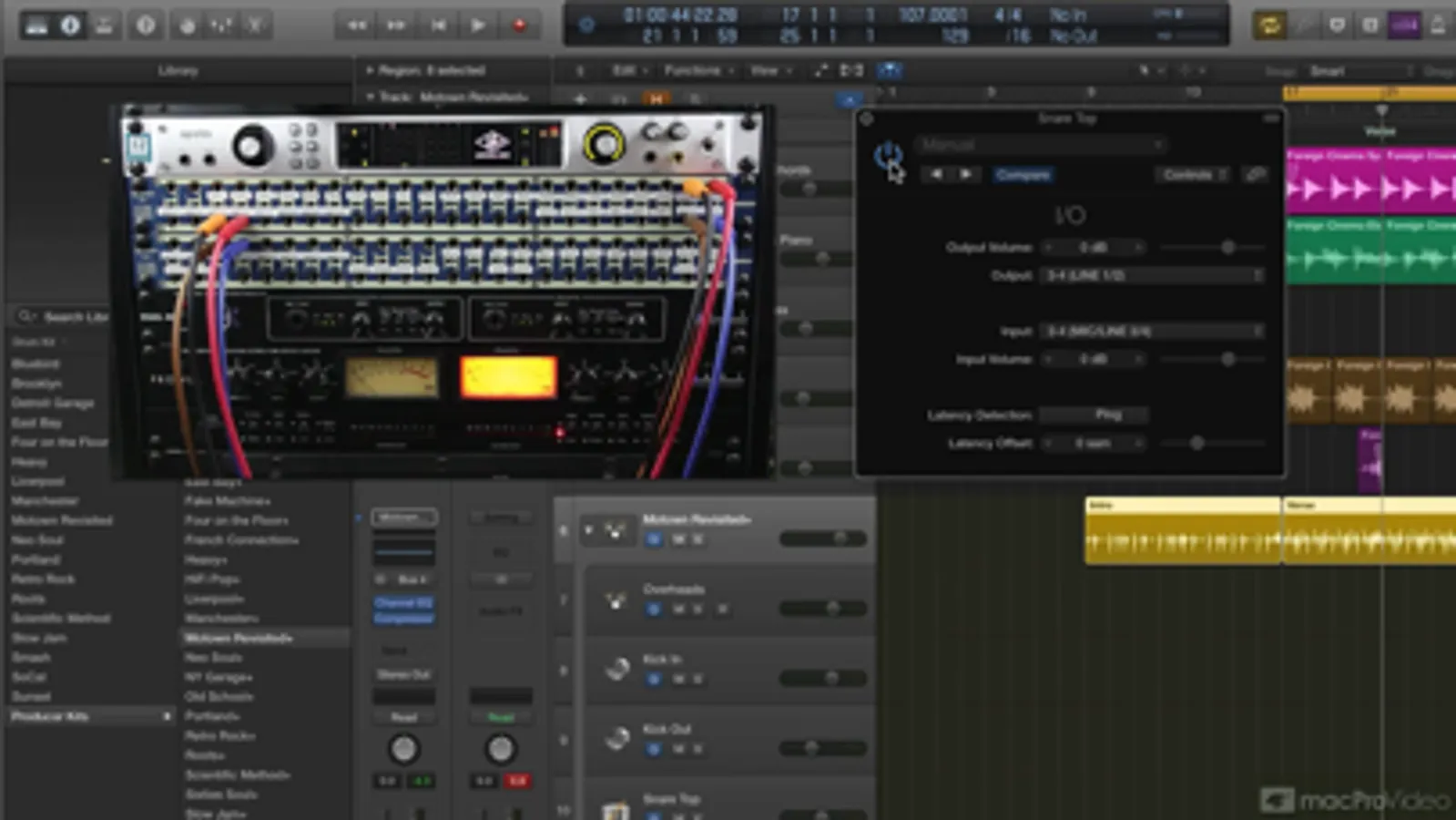Toggle the Library button in the control bar
This screenshot has width=1456, height=820.
[36, 26]
